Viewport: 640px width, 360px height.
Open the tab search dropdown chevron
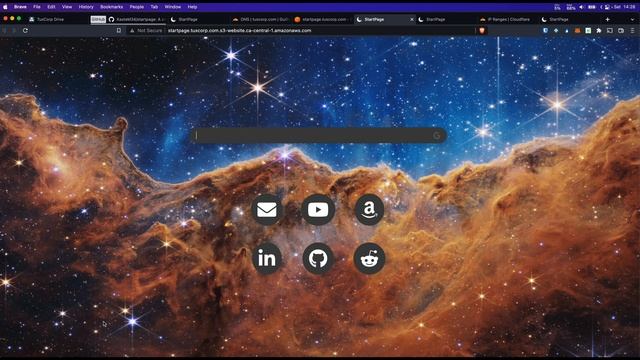click(632, 19)
